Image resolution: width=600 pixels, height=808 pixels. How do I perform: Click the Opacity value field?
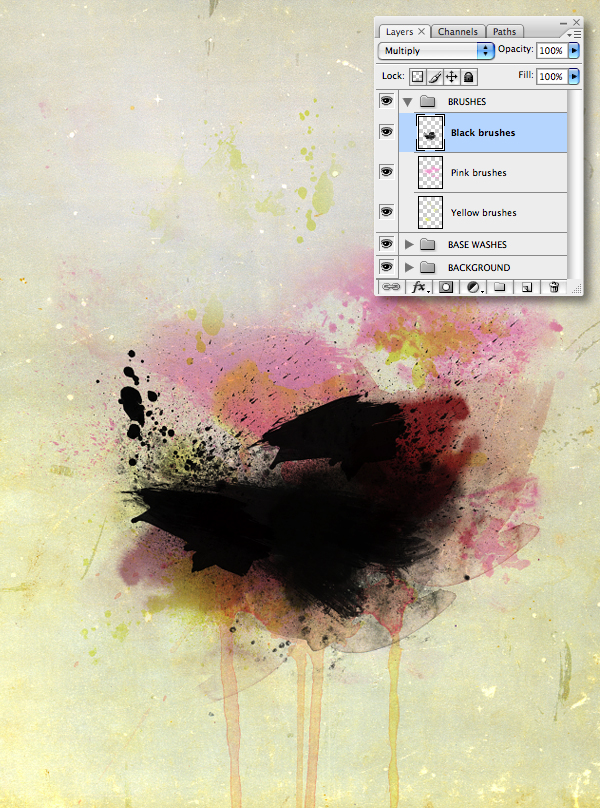(552, 50)
